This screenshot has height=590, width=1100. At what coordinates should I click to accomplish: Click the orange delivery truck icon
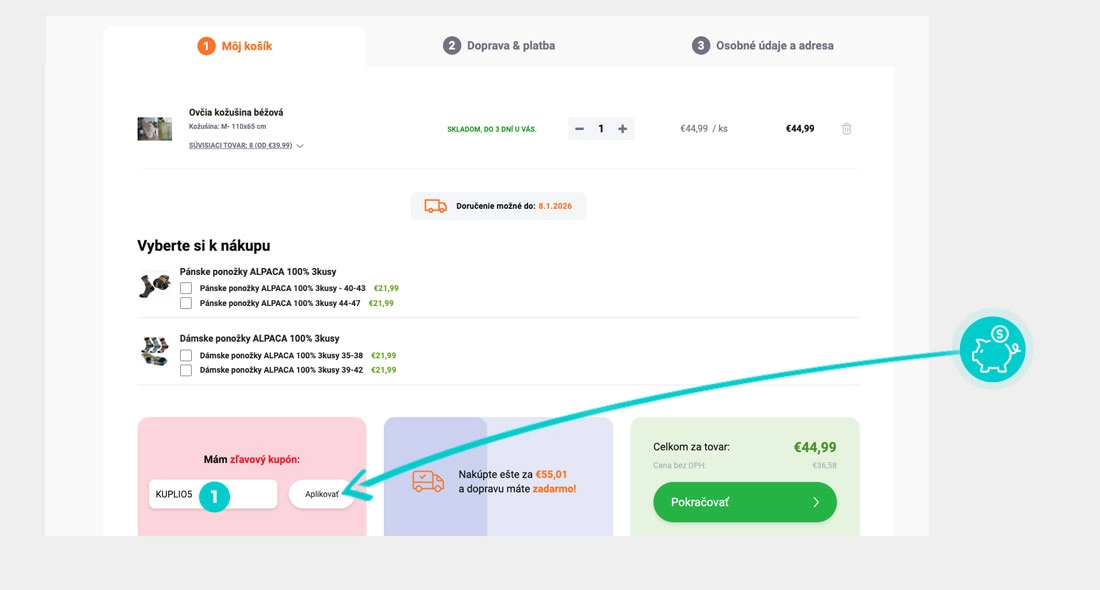pos(435,206)
